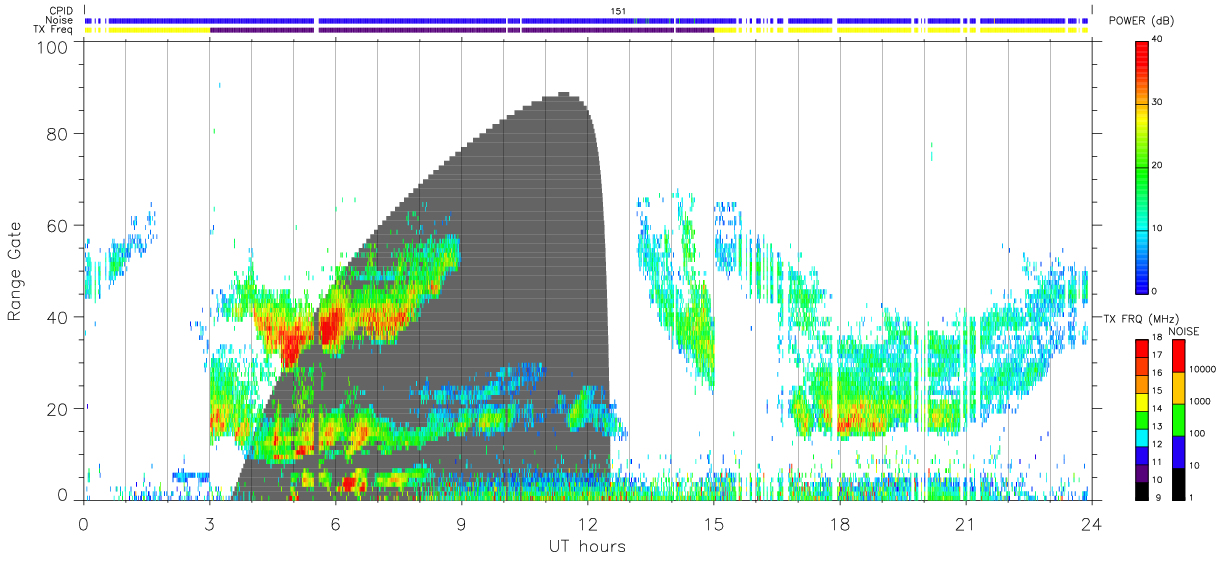Click the 17 label on TX FRQ legend

click(1159, 355)
